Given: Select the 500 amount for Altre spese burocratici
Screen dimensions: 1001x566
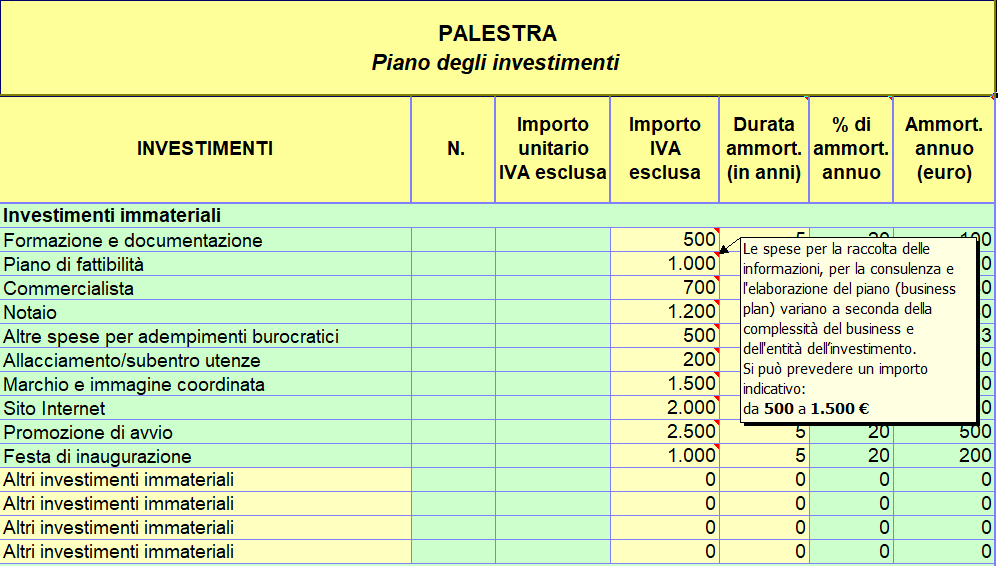Looking at the screenshot, I should click(665, 336).
